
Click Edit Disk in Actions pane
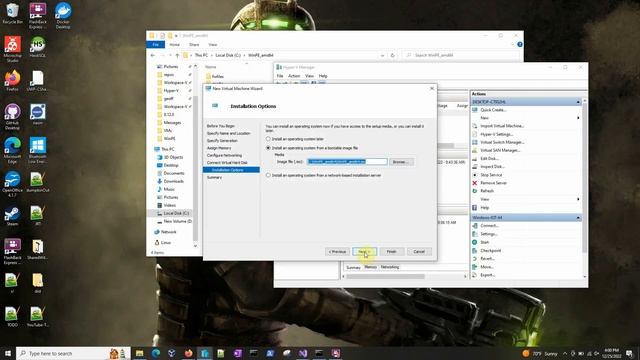click(x=489, y=158)
